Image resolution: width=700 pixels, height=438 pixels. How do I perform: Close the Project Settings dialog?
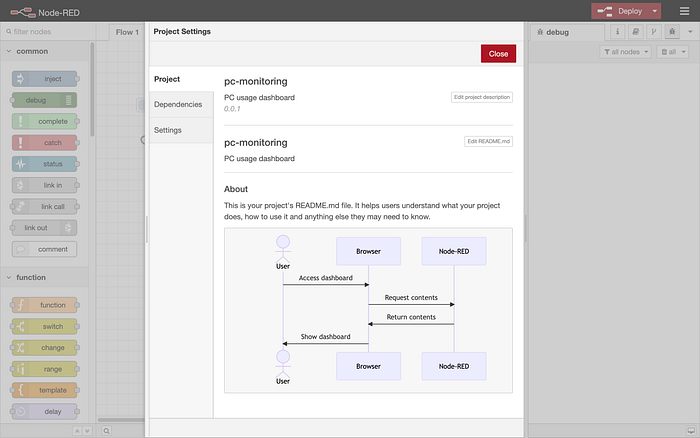pyautogui.click(x=498, y=54)
